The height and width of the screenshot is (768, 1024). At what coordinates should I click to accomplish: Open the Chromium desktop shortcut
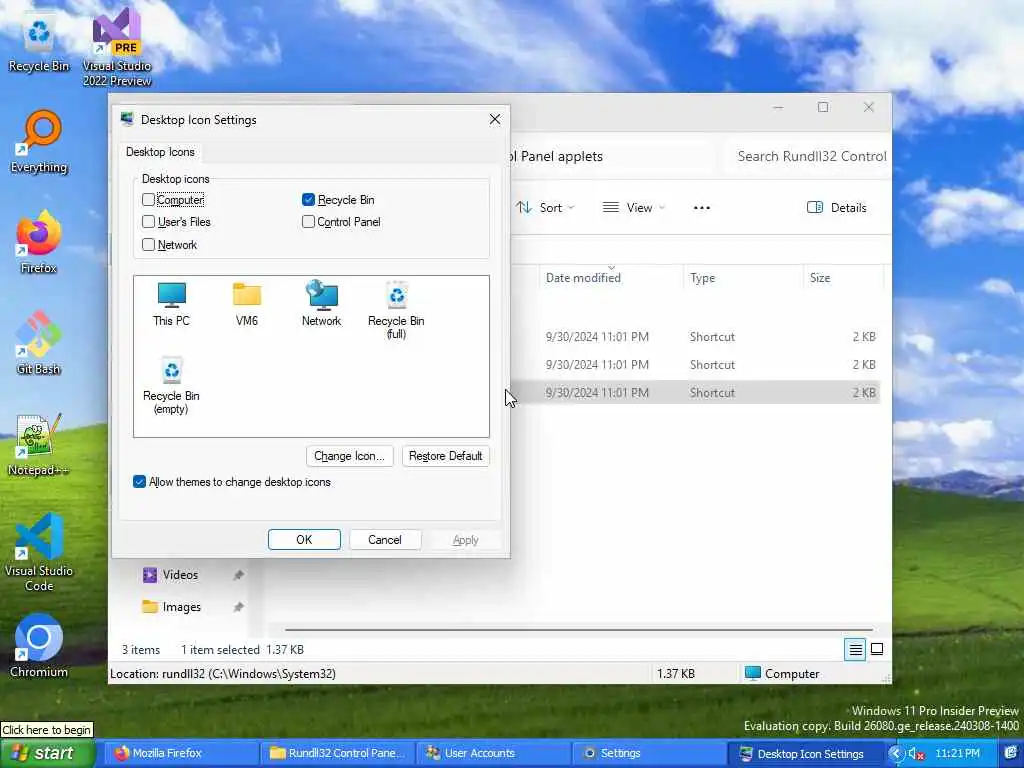click(39, 646)
